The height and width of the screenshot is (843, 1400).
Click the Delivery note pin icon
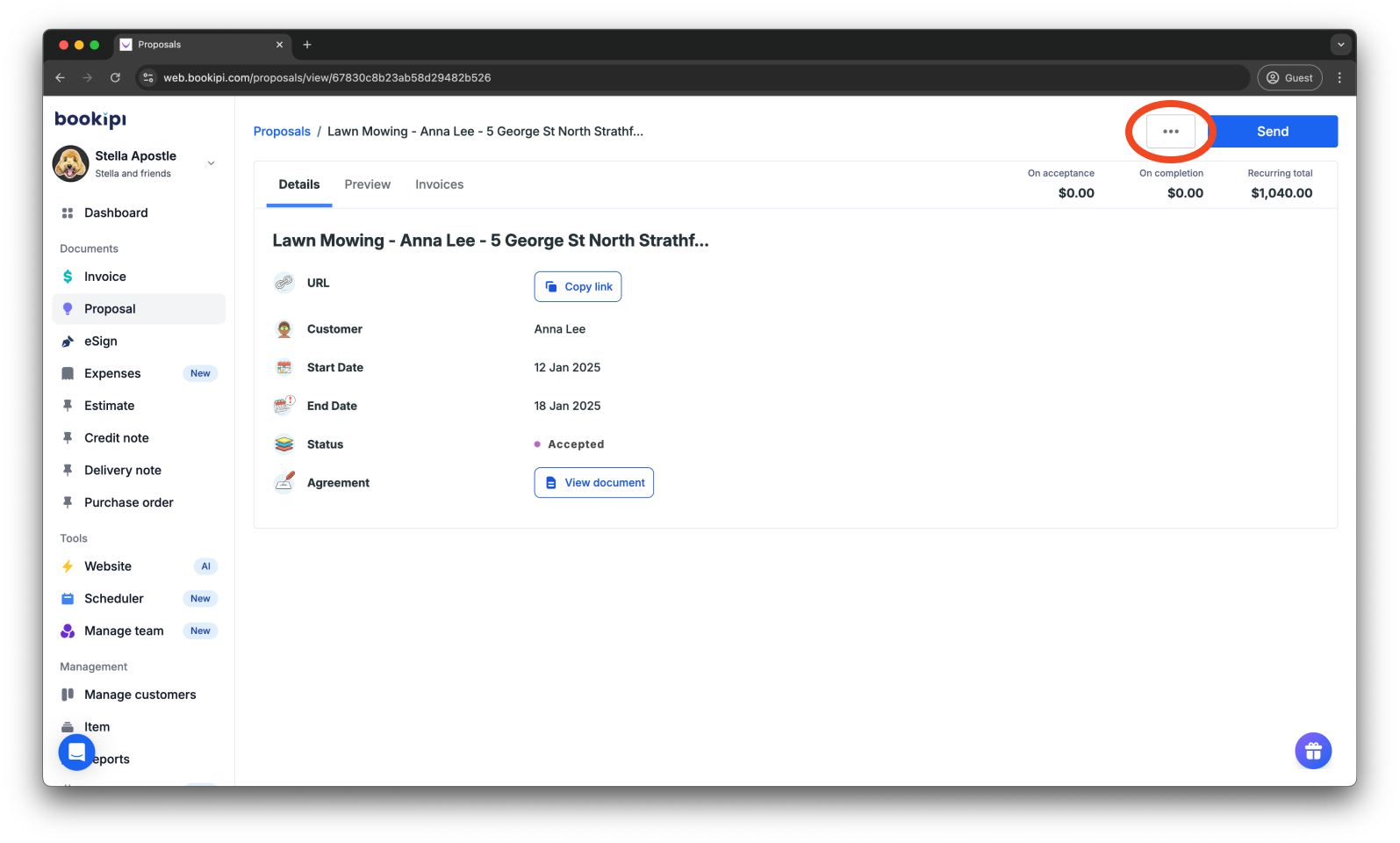click(x=68, y=470)
